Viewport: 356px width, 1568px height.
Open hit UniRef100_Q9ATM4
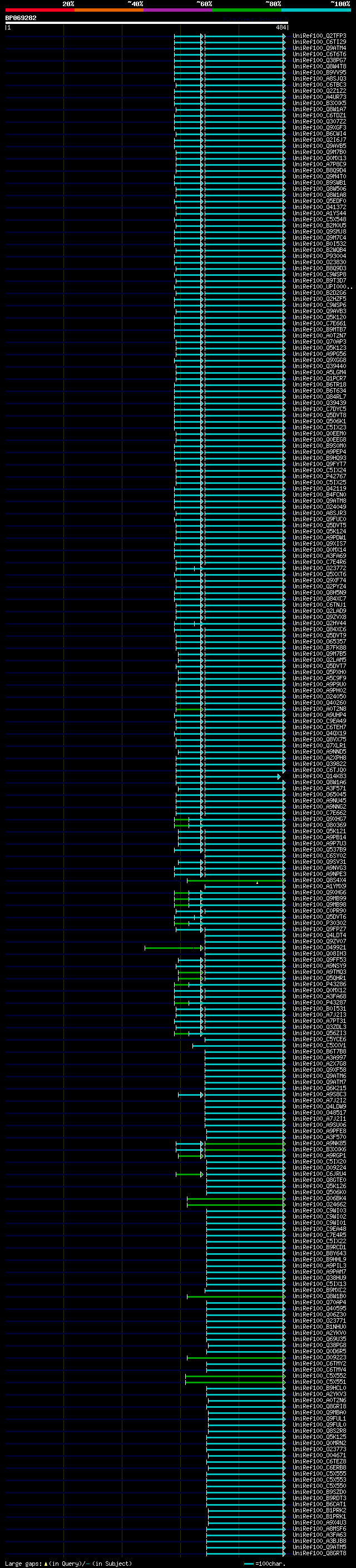tap(319, 48)
